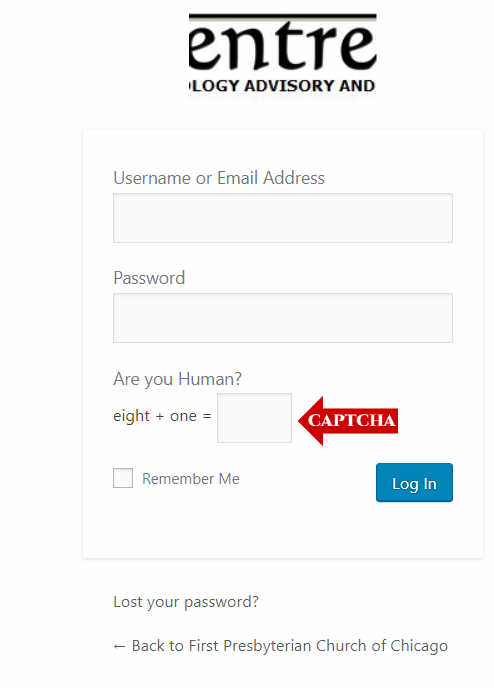Click the Username or Email Address label

pos(219,178)
